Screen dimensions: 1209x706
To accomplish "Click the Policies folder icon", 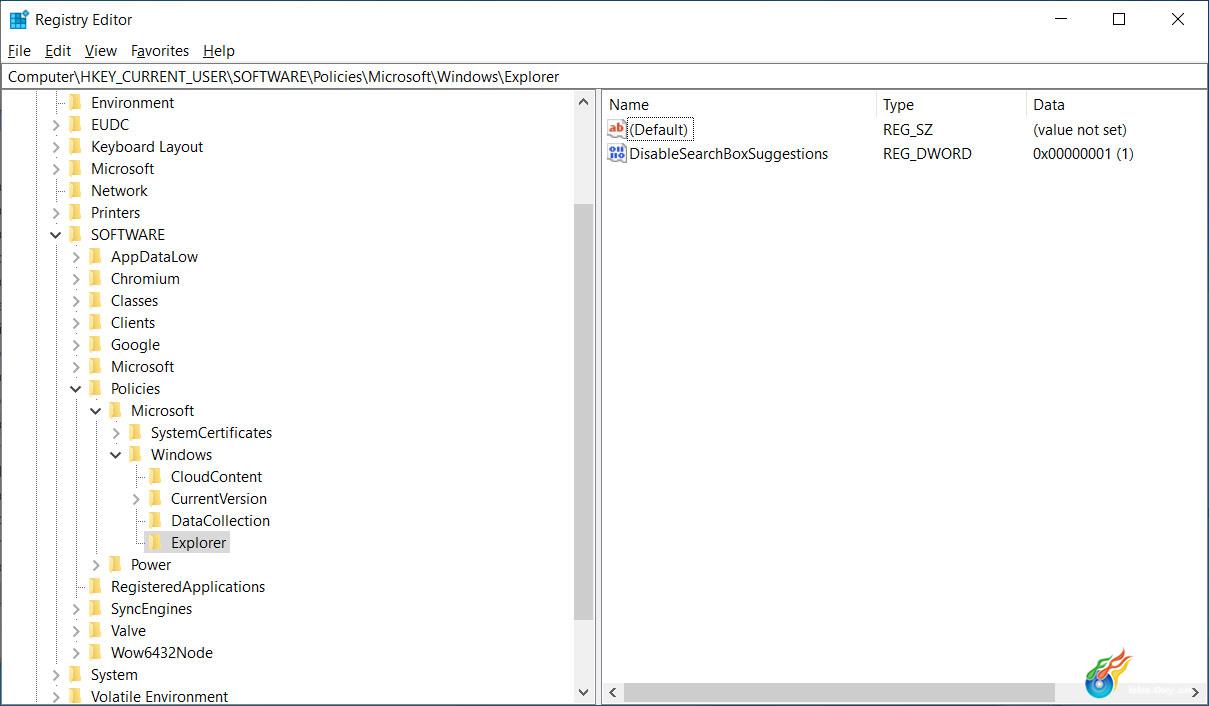I will pyautogui.click(x=95, y=388).
